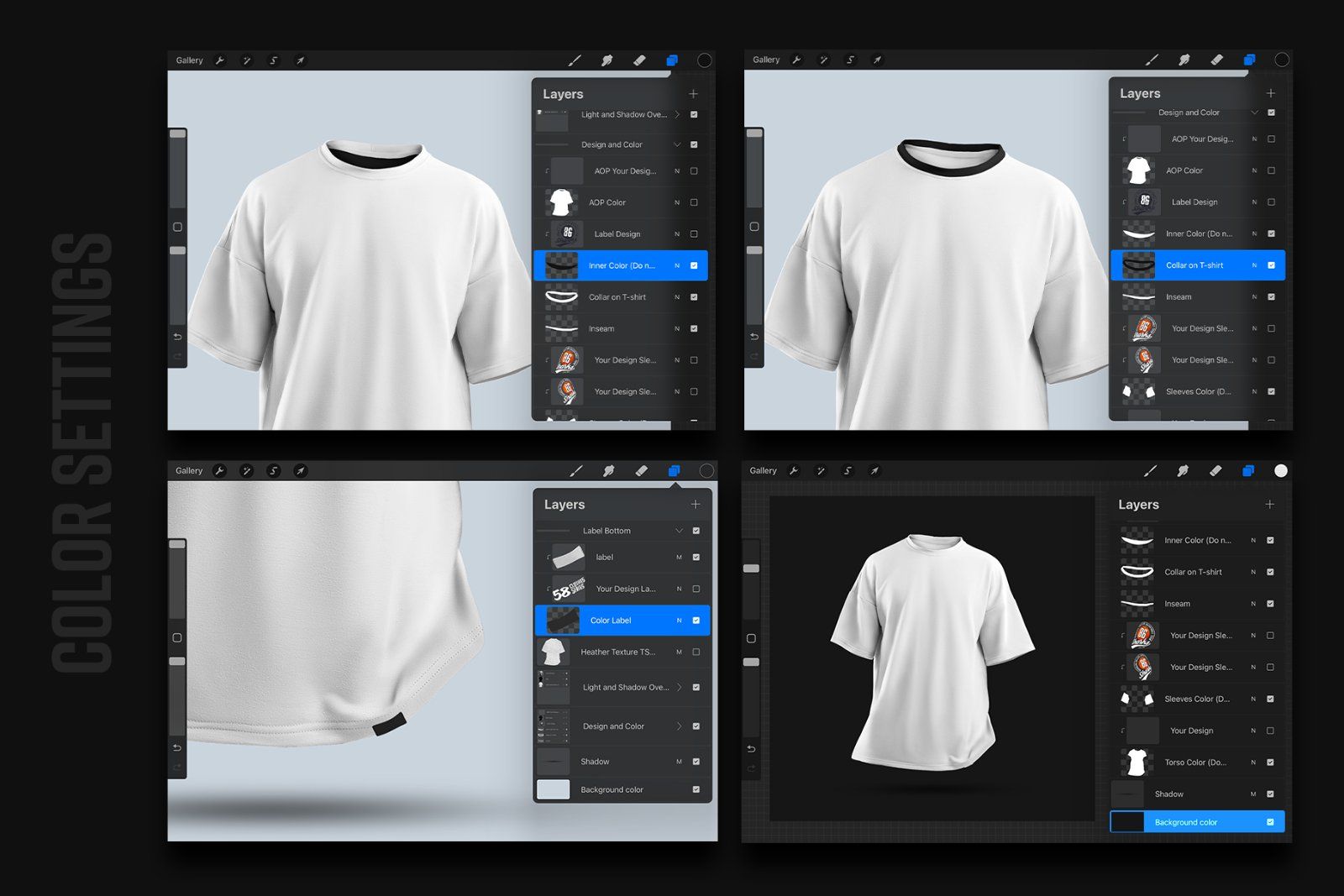Add a new layer with the plus button

[694, 93]
